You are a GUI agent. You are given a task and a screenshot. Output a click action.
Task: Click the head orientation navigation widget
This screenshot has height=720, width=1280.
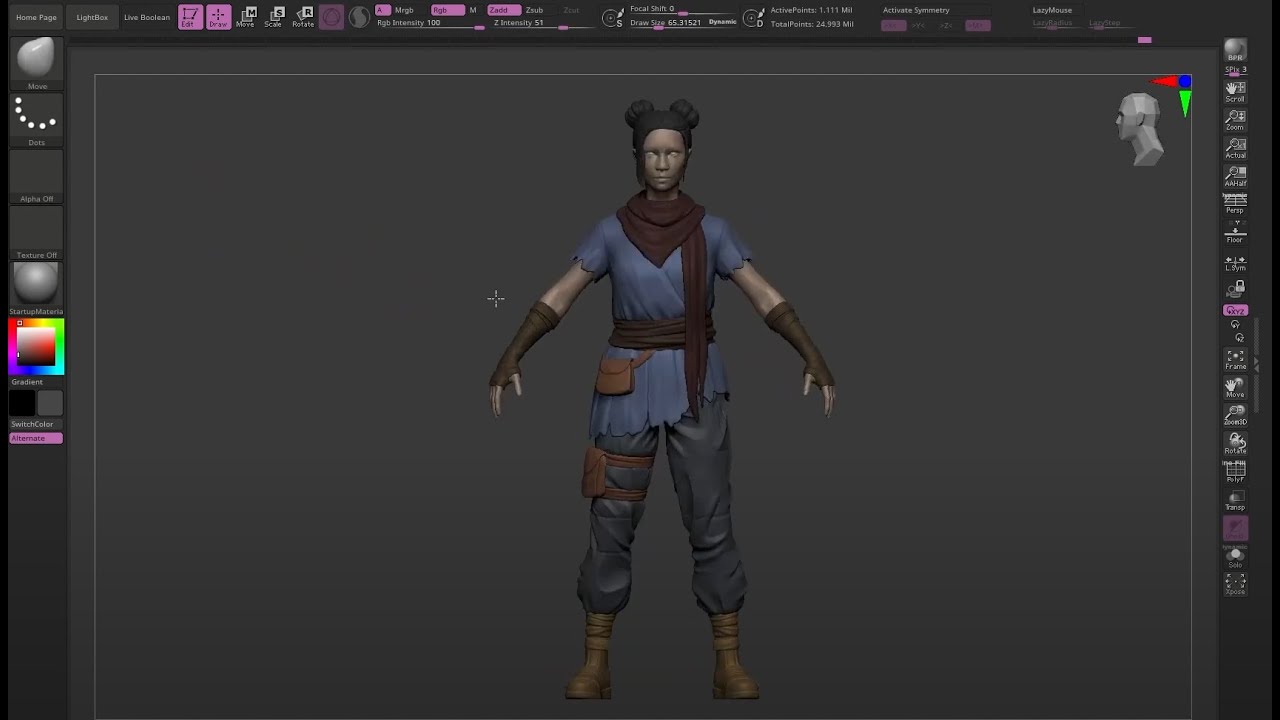pos(1140,128)
